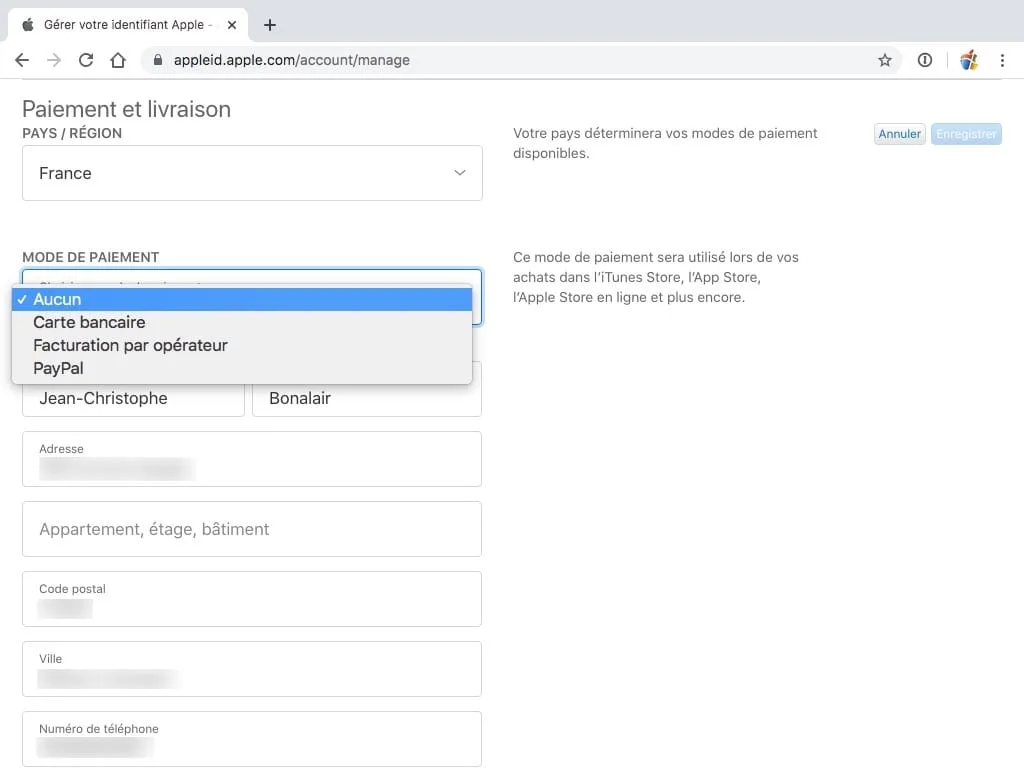Select 'Aucun' as payment method
This screenshot has height=768, width=1024.
click(x=57, y=299)
